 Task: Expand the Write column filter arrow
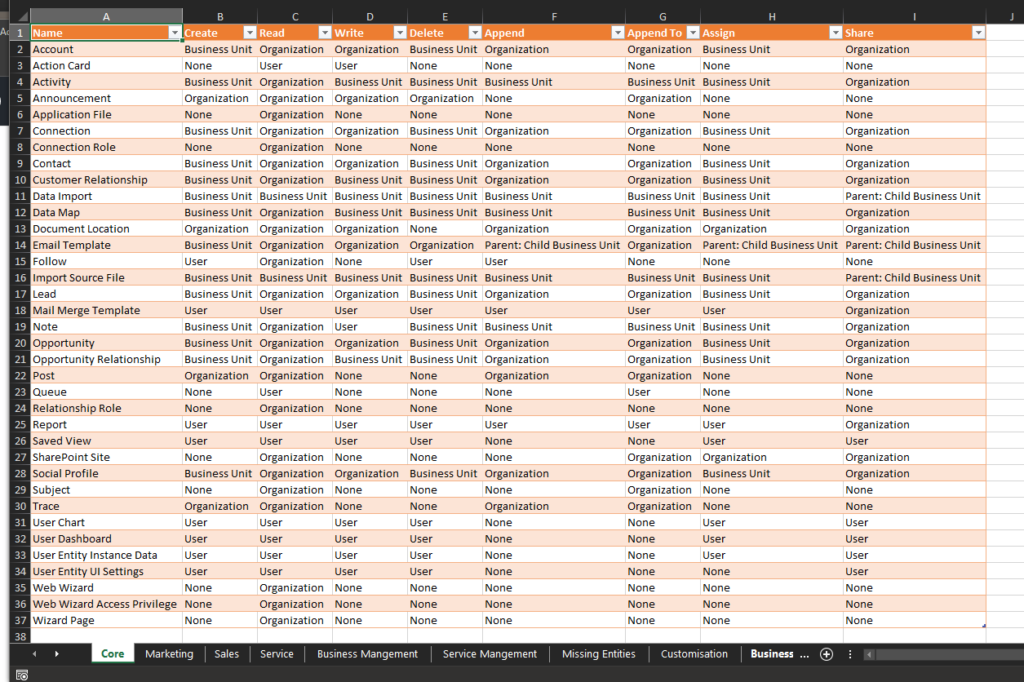coord(400,33)
